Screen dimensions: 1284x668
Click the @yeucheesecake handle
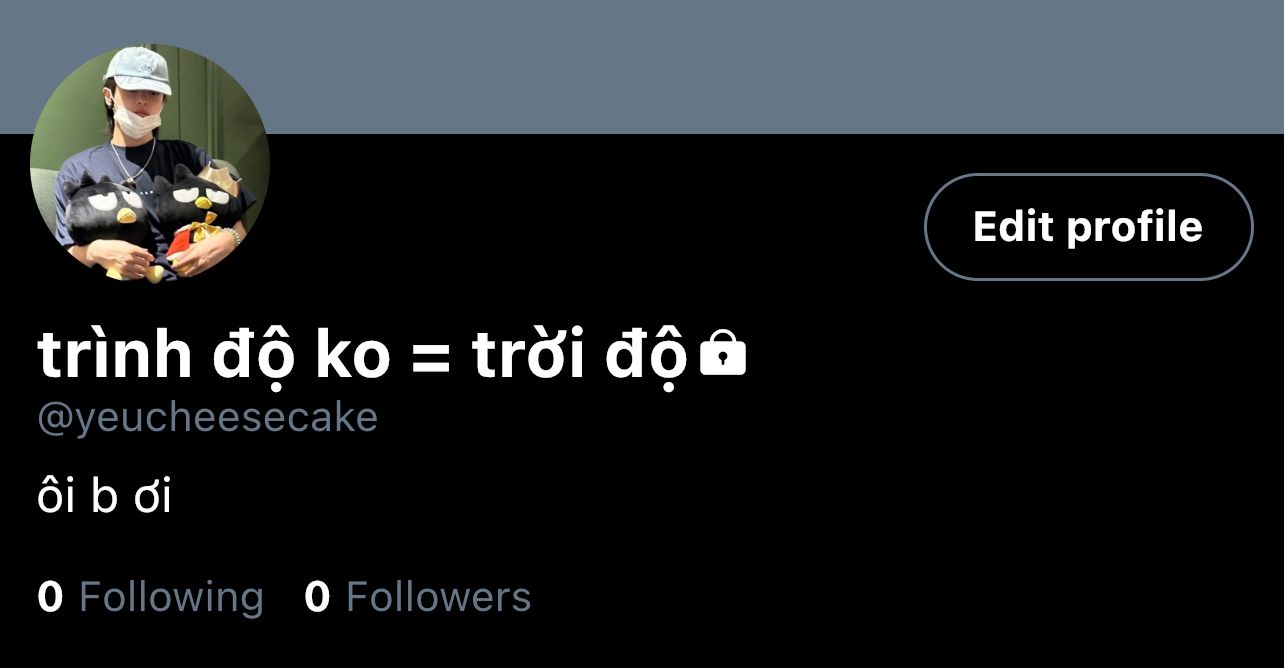point(208,418)
